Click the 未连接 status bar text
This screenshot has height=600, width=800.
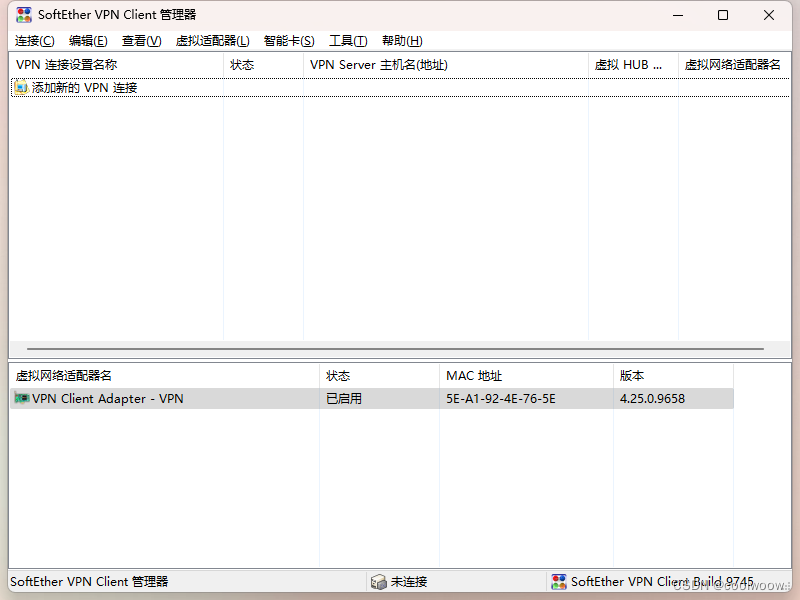409,582
